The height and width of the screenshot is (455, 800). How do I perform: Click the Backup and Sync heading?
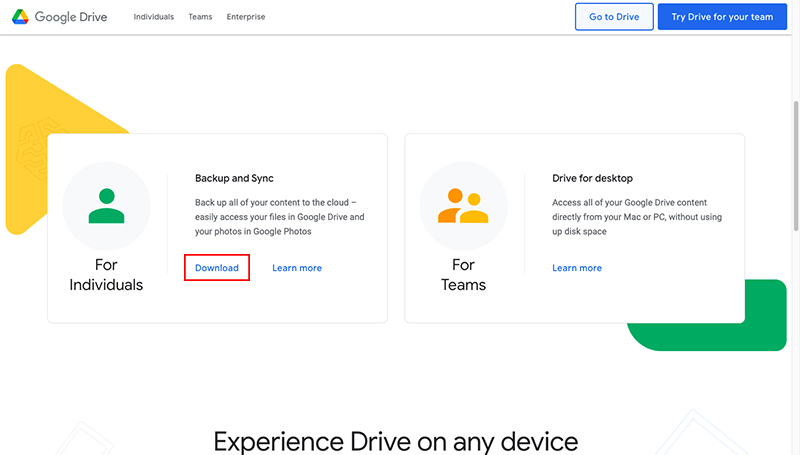click(x=234, y=178)
